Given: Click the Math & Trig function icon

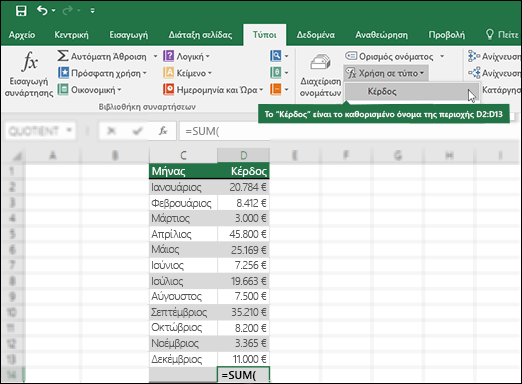Looking at the screenshot, I should pyautogui.click(x=276, y=73).
